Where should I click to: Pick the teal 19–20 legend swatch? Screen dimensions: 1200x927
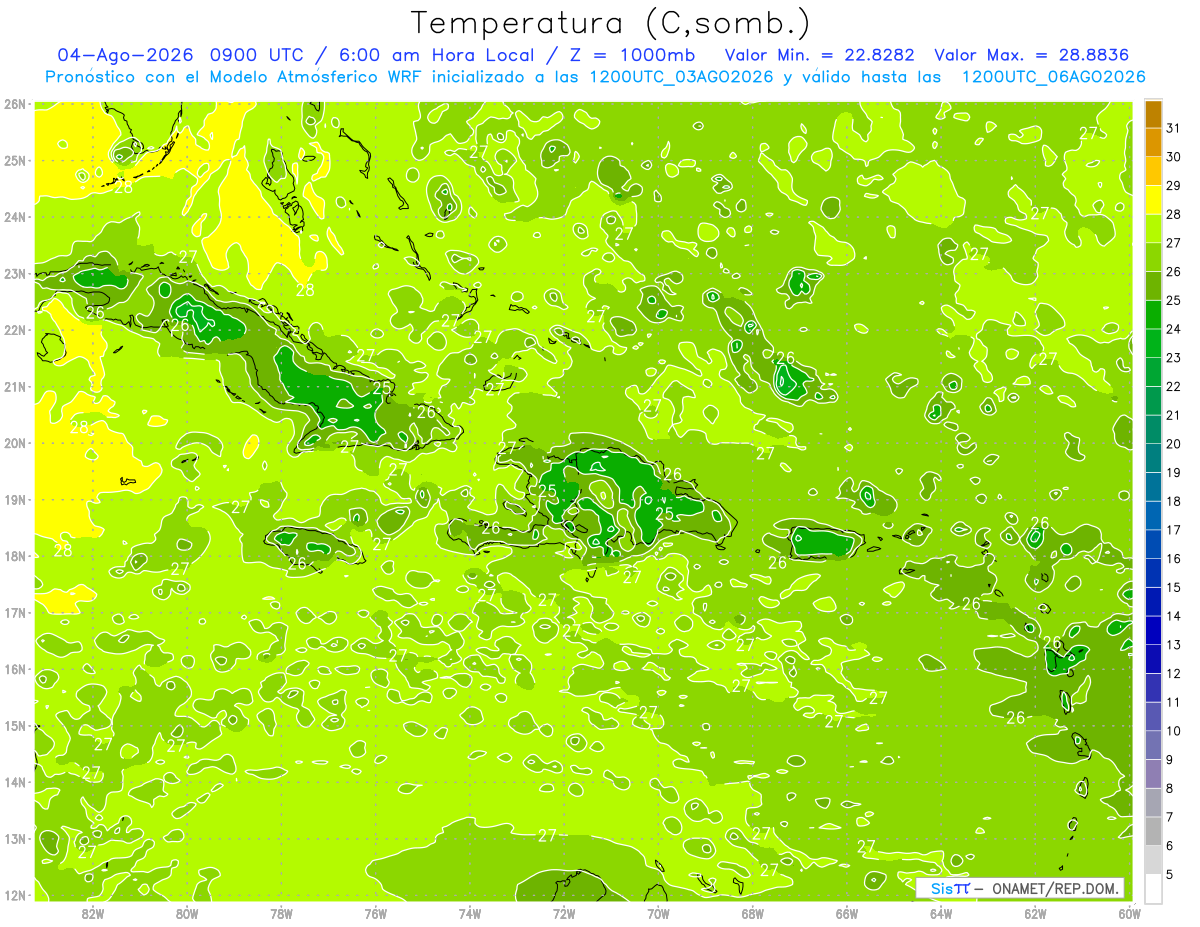pos(1153,458)
